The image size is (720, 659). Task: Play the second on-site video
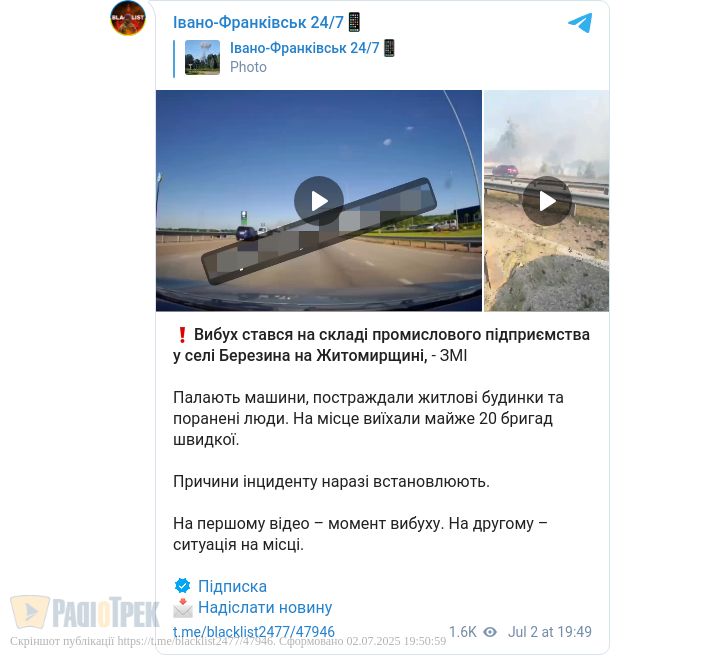pos(546,201)
